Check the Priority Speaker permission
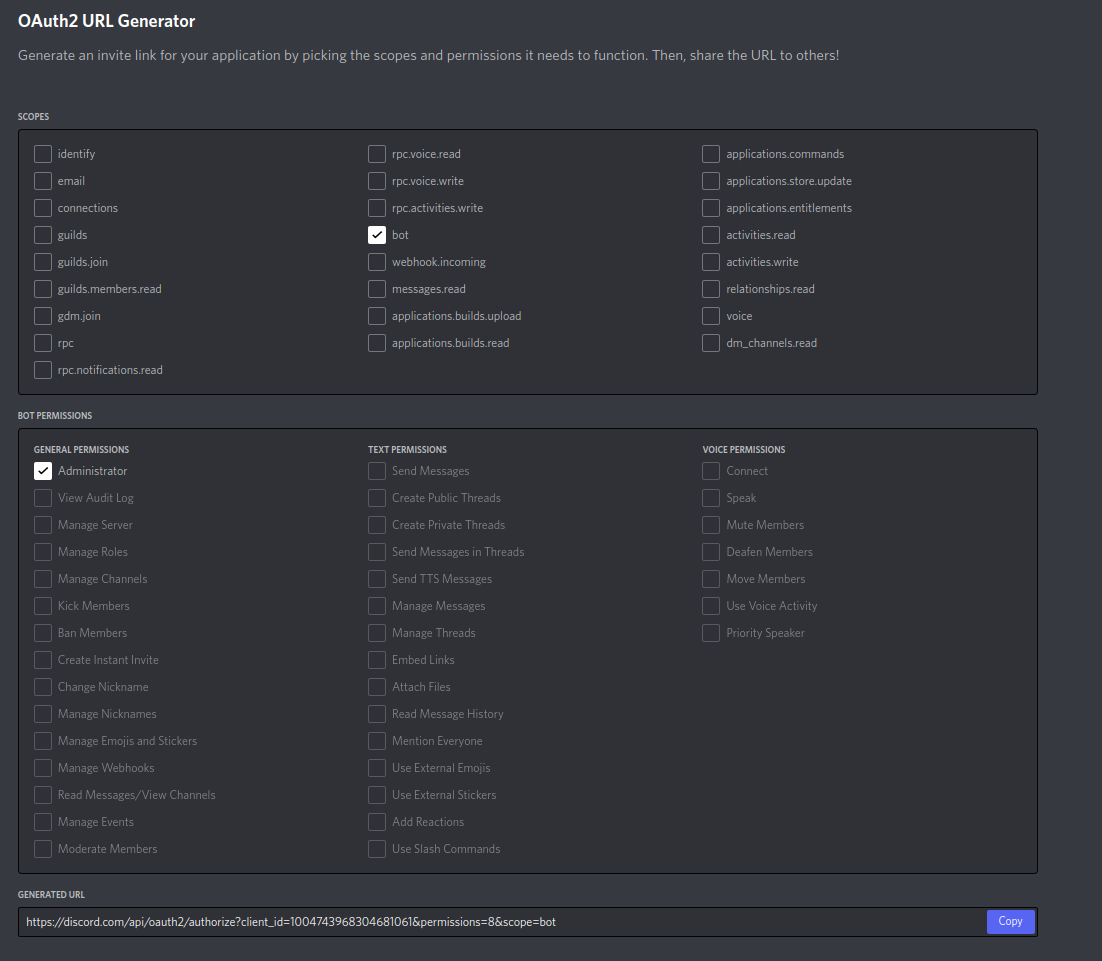The image size is (1102, 961). 711,632
